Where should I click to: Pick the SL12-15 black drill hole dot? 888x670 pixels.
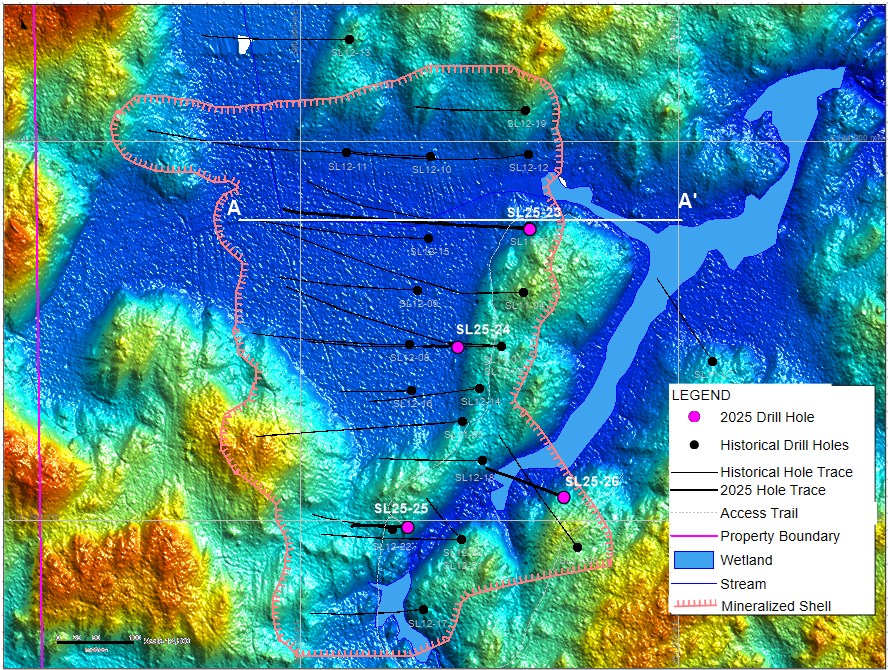click(428, 238)
